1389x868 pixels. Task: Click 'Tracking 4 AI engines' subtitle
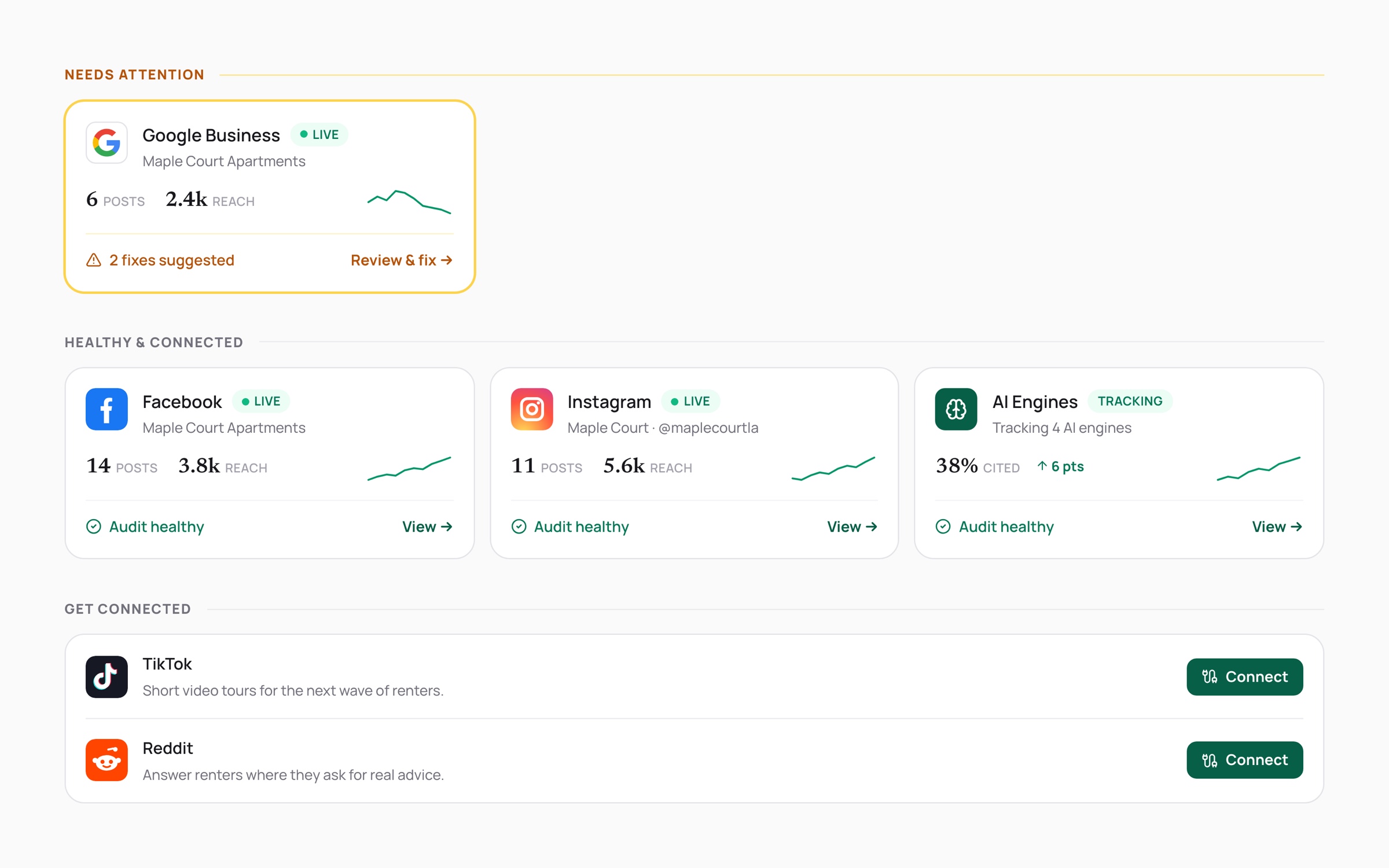coord(1062,428)
